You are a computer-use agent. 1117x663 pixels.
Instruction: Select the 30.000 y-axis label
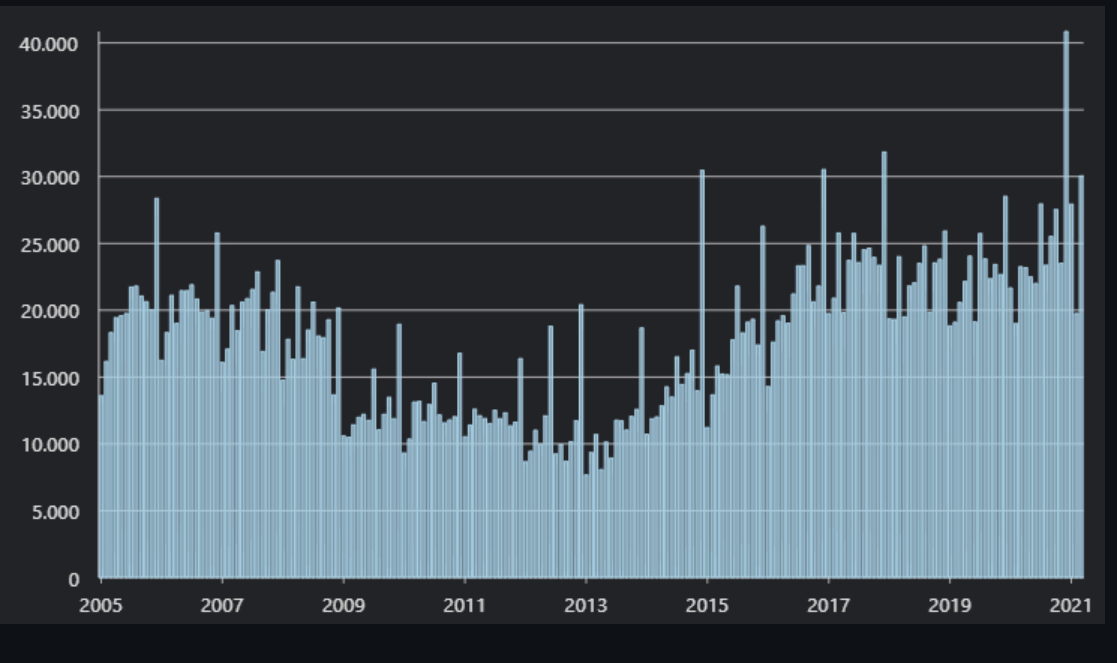coord(50,177)
